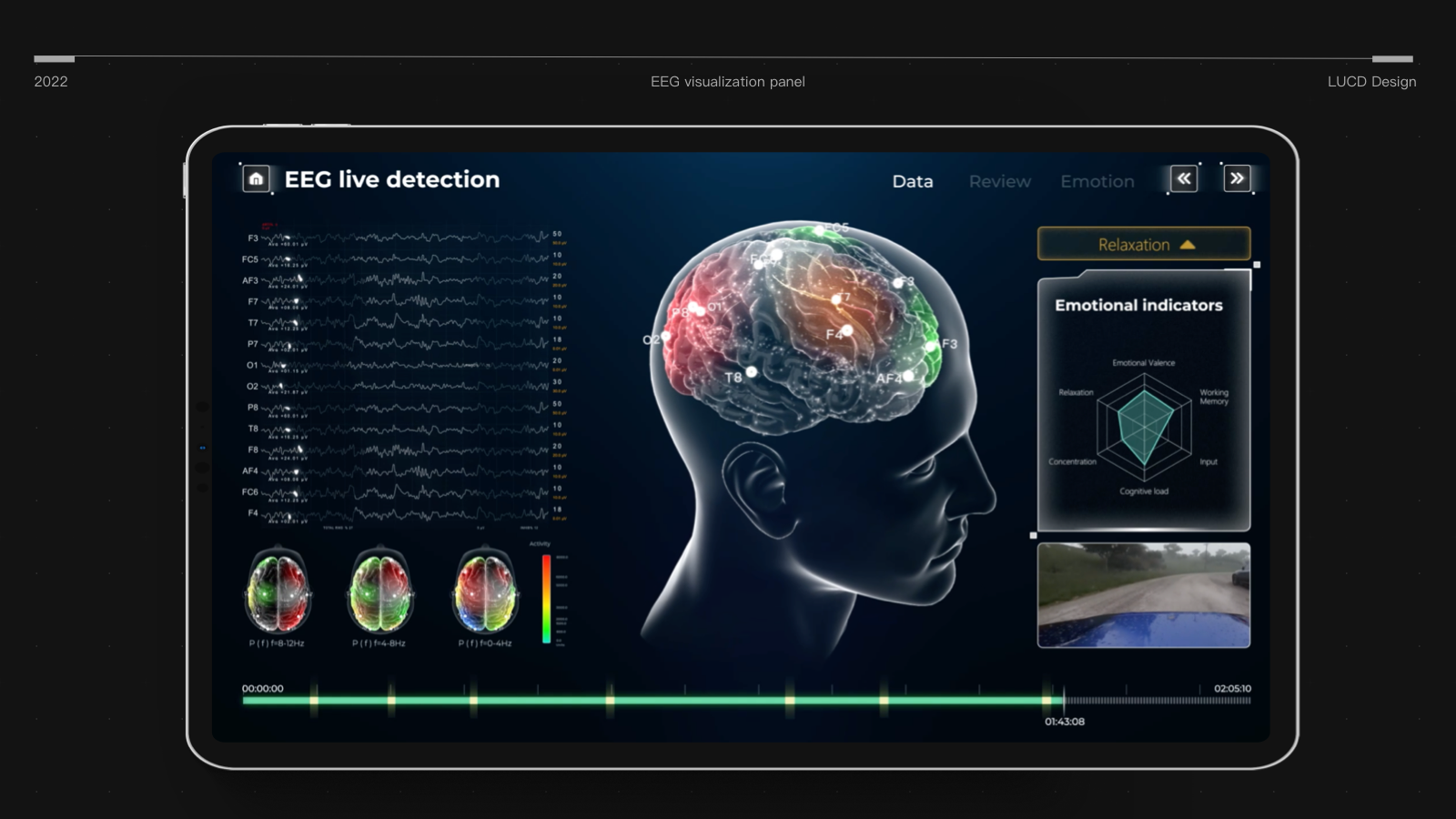The image size is (1456, 819).
Task: Click the O2 electrode marker on brain
Action: coord(666,337)
